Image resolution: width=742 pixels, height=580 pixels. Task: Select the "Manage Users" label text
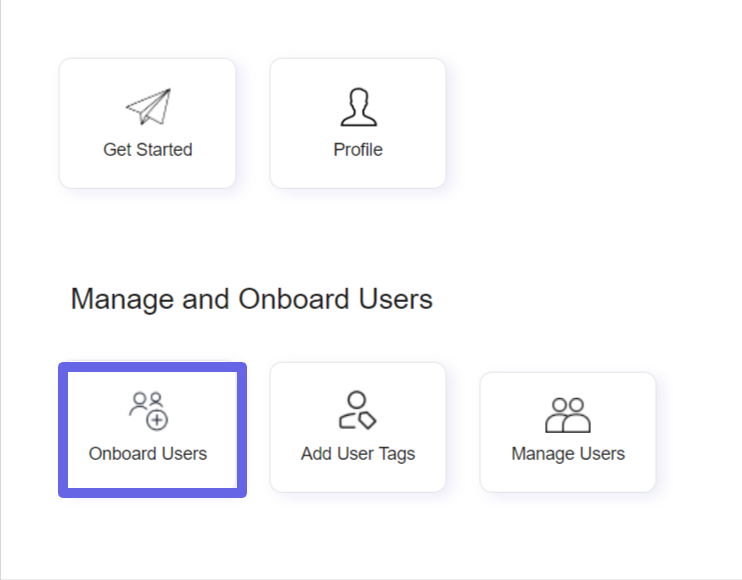click(x=568, y=454)
